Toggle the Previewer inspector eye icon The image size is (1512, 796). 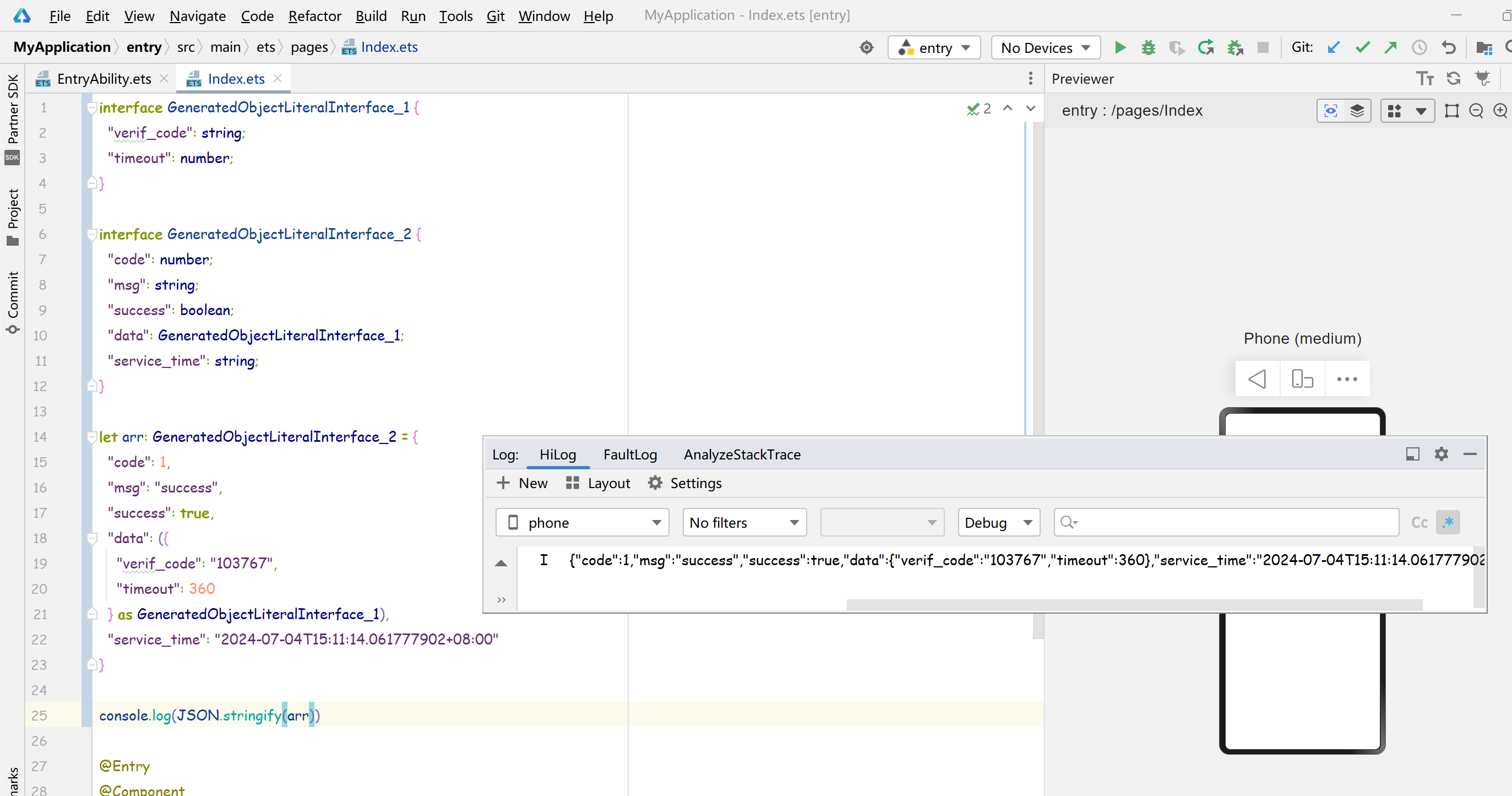(1331, 110)
